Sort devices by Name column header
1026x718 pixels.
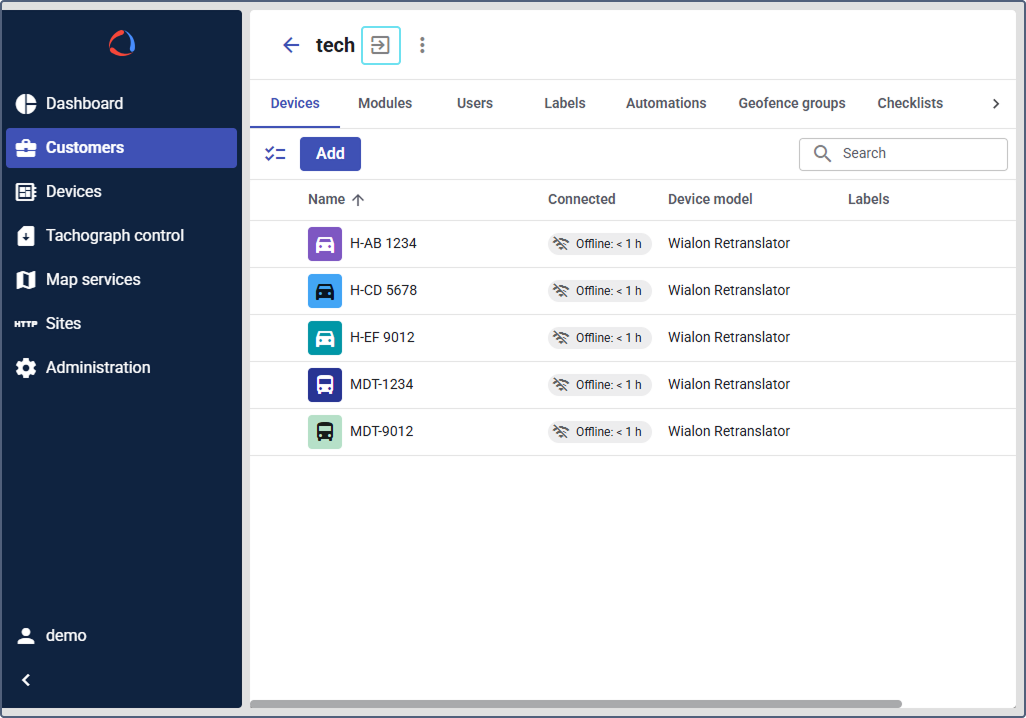(327, 199)
